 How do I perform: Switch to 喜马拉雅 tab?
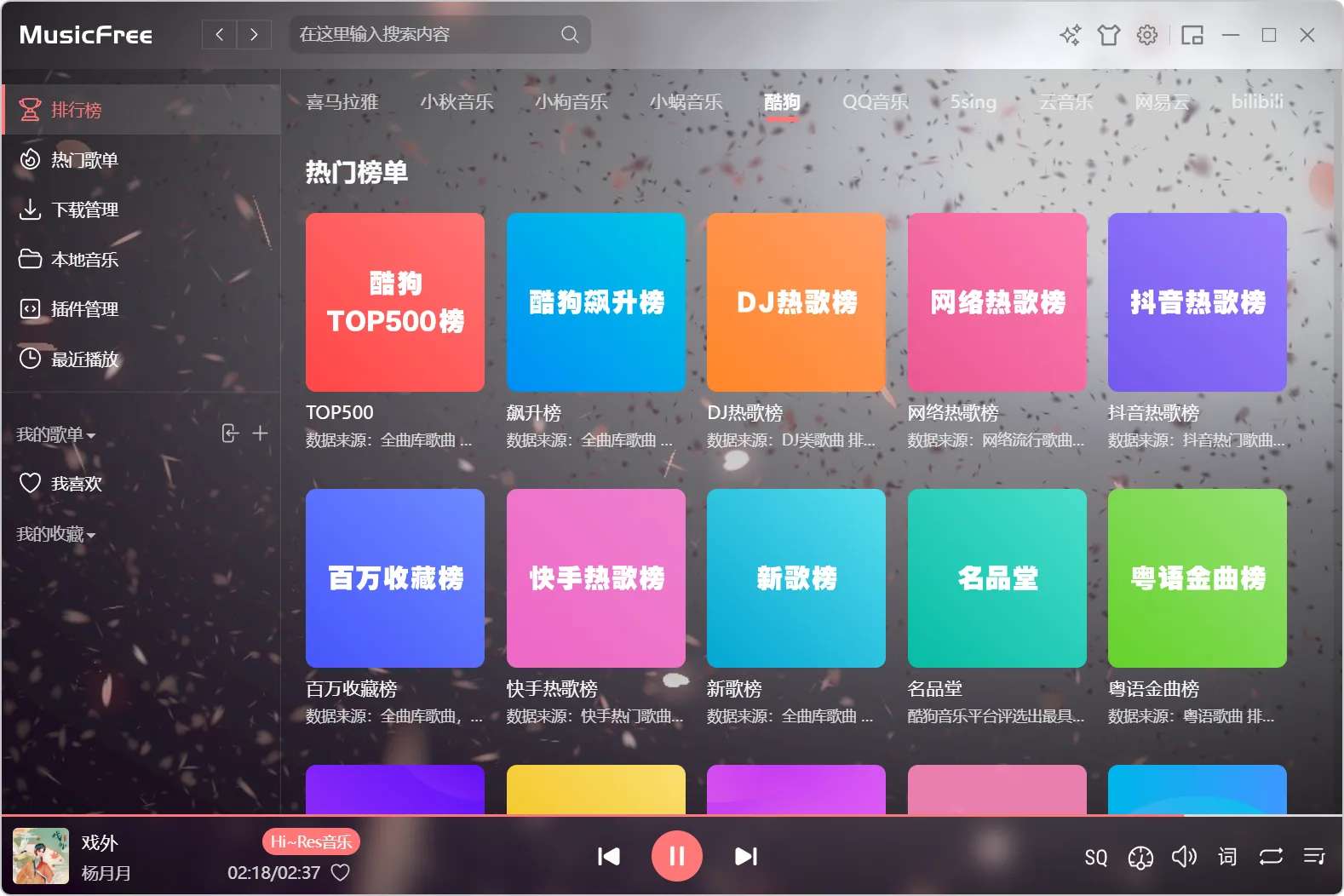(x=342, y=102)
